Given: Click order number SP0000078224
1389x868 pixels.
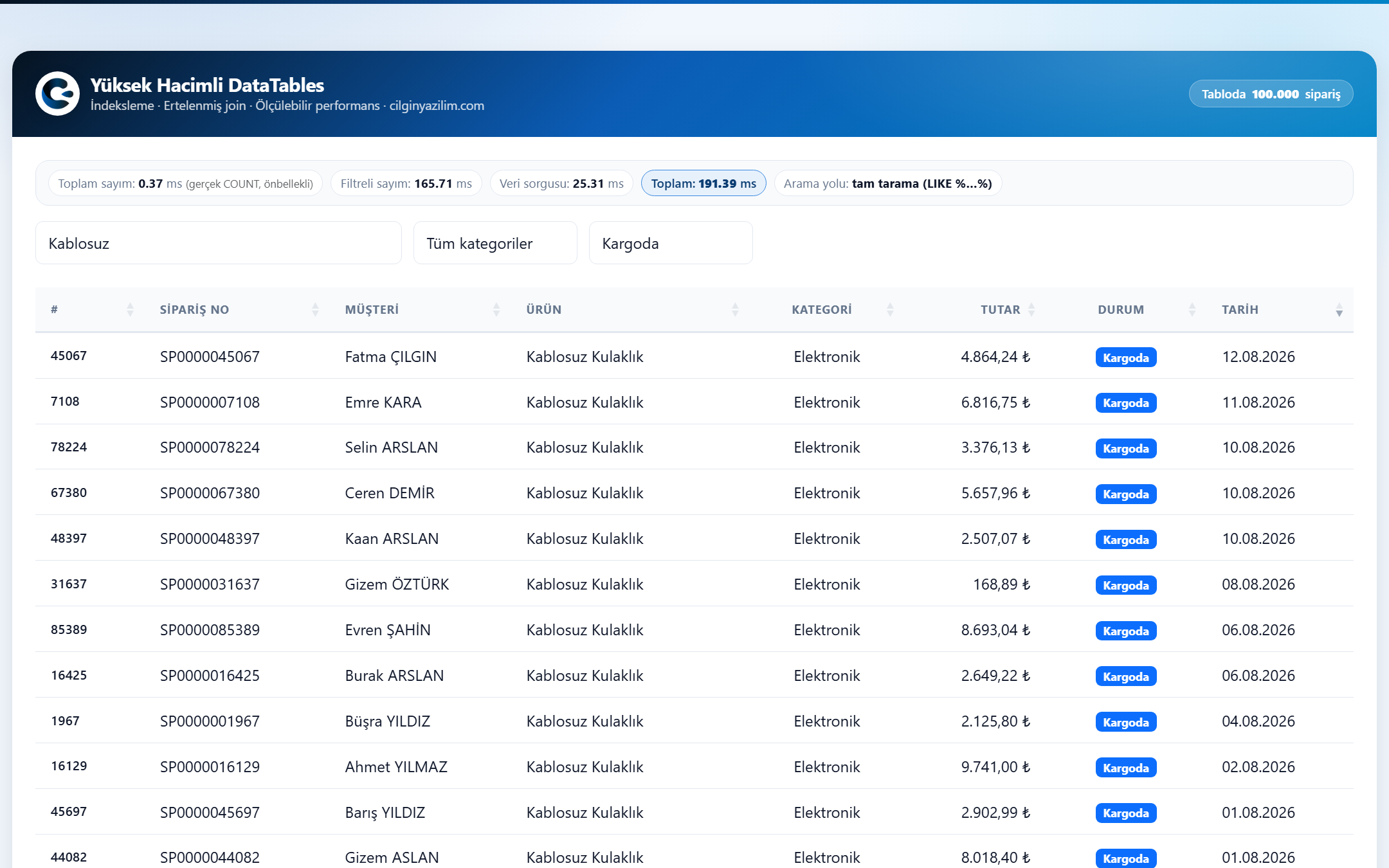Looking at the screenshot, I should pos(210,448).
